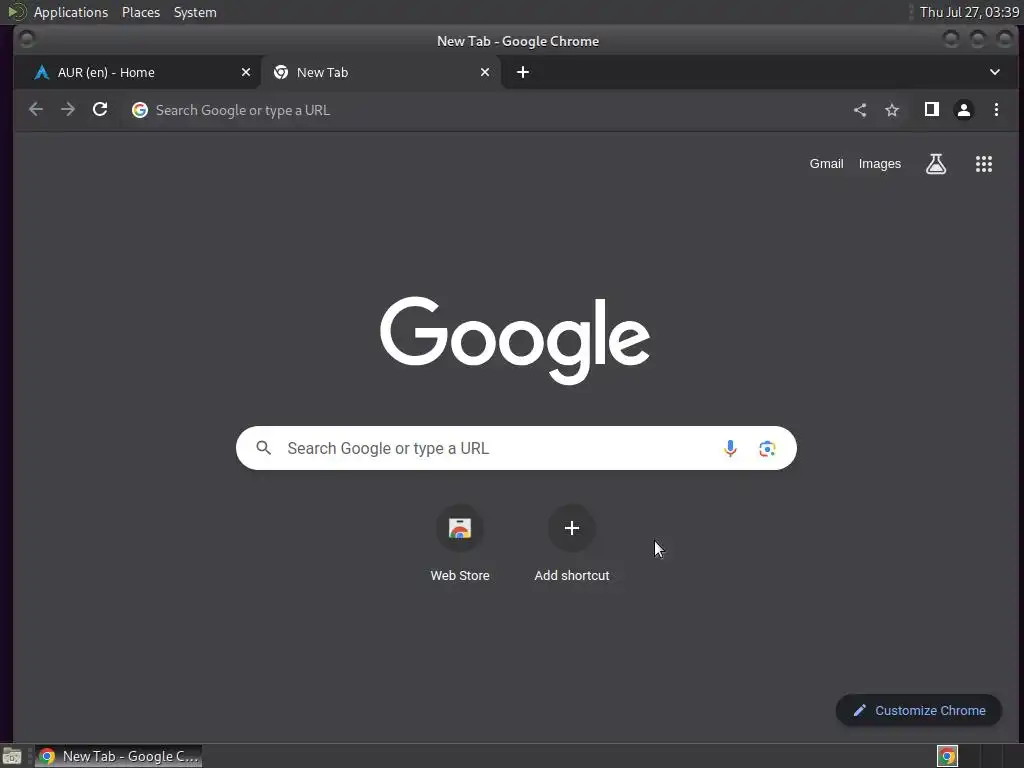Screen dimensions: 1024x768
Task: Switch to the AUR (en) - Home tab
Action: coord(137,72)
